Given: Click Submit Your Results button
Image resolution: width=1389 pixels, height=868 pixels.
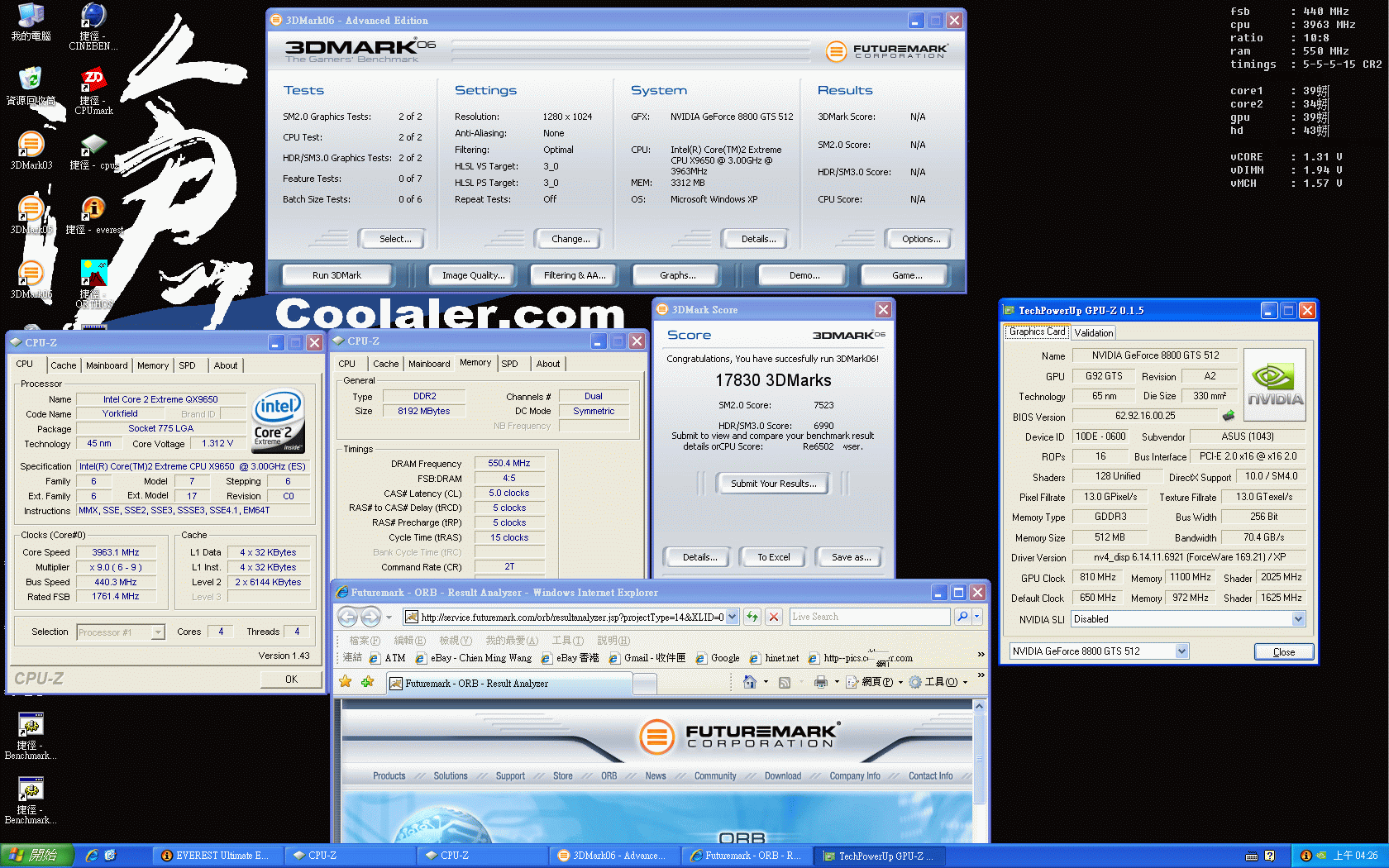Looking at the screenshot, I should [x=773, y=484].
